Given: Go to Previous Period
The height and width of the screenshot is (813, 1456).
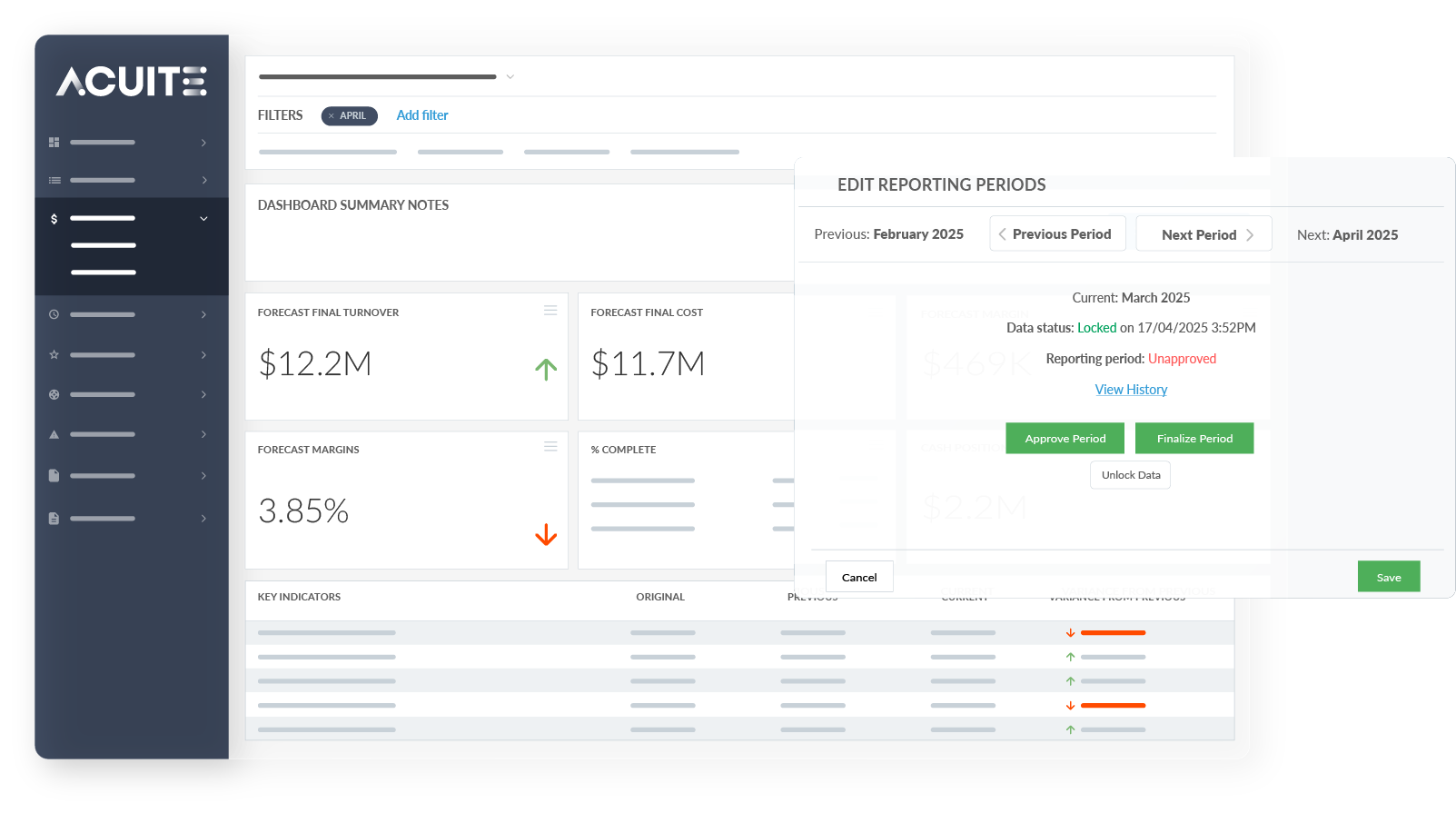Looking at the screenshot, I should pos(1057,234).
